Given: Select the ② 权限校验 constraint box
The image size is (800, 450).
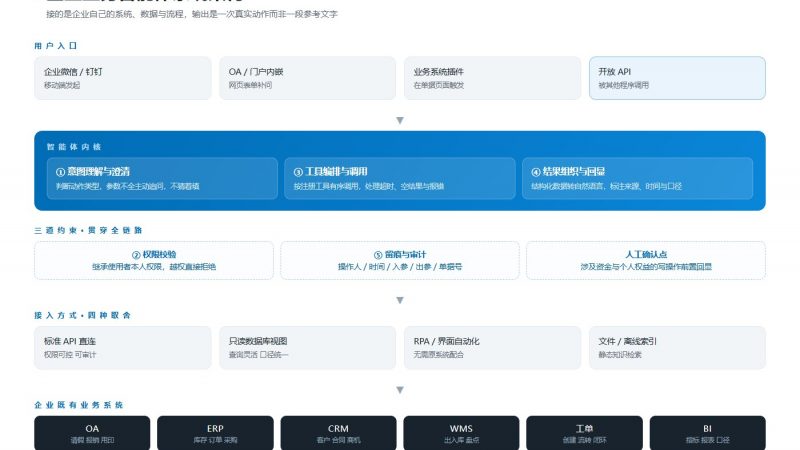Looking at the screenshot, I should tap(154, 260).
